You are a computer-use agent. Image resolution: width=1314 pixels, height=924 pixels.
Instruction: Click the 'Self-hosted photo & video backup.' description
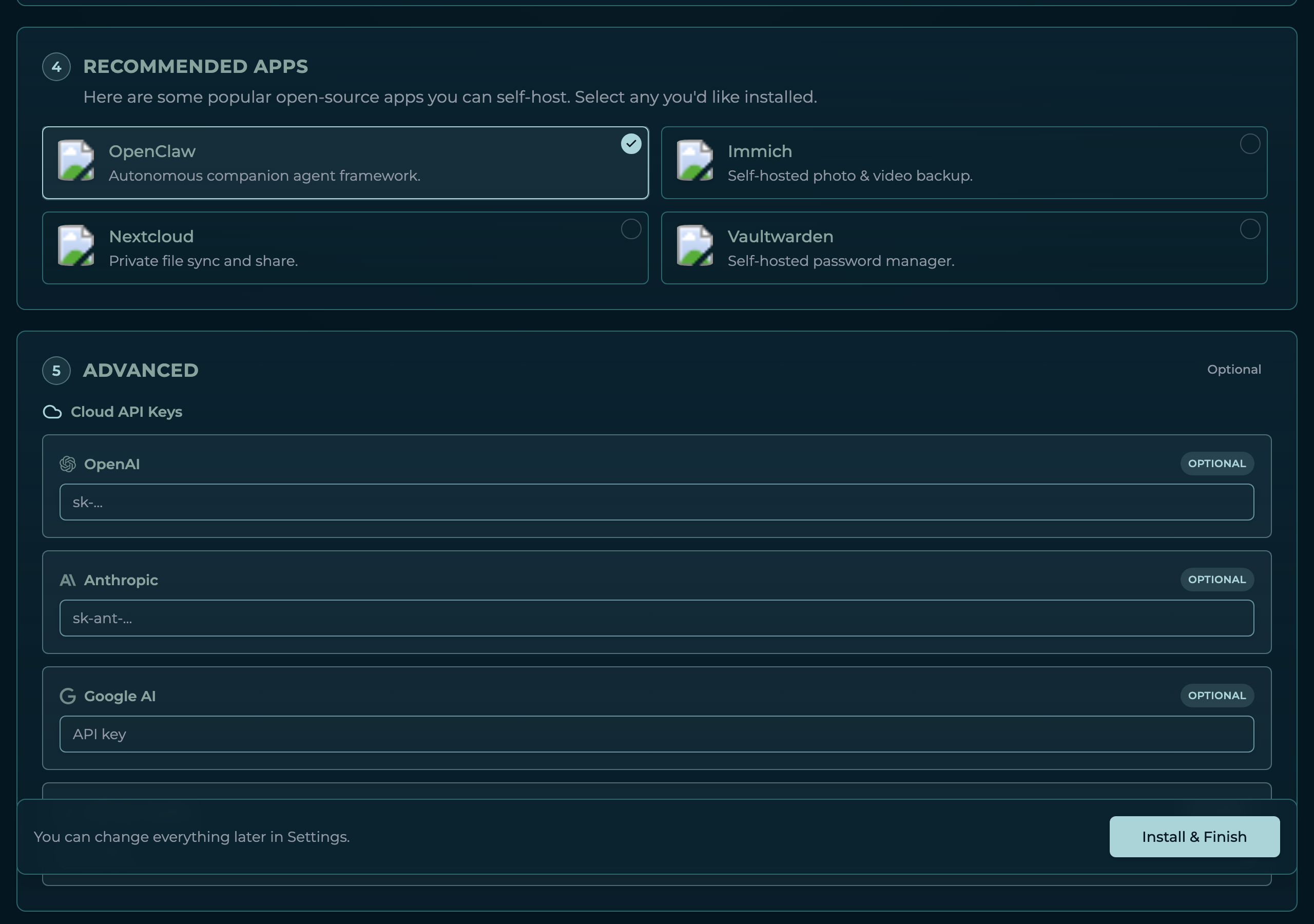pyautogui.click(x=850, y=176)
